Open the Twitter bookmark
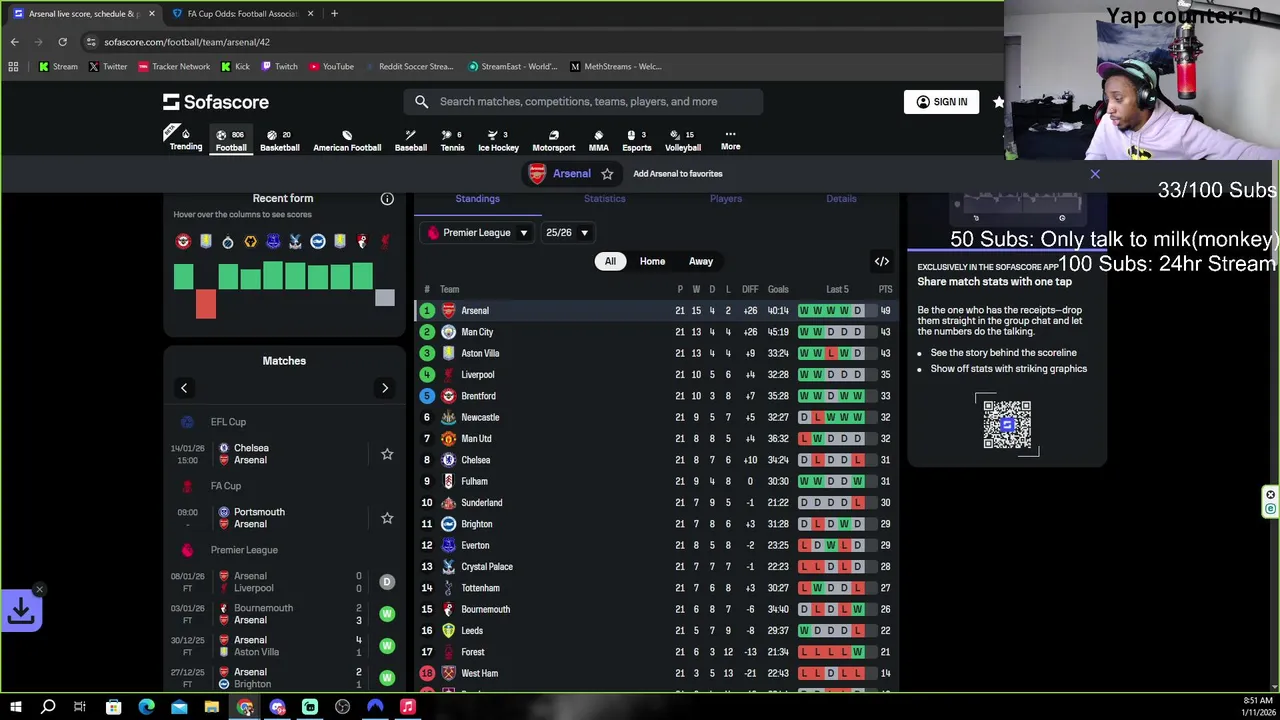The image size is (1280, 720). [107, 67]
